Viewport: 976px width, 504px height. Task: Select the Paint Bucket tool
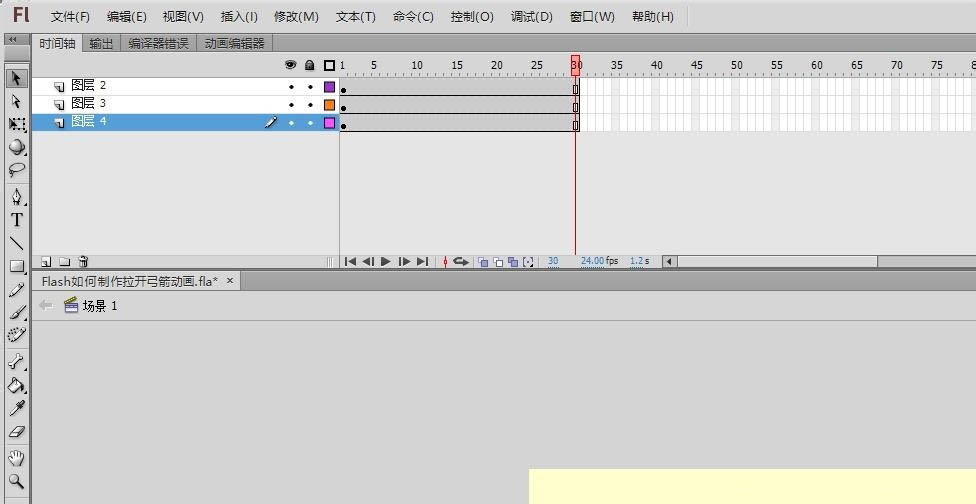(x=16, y=385)
